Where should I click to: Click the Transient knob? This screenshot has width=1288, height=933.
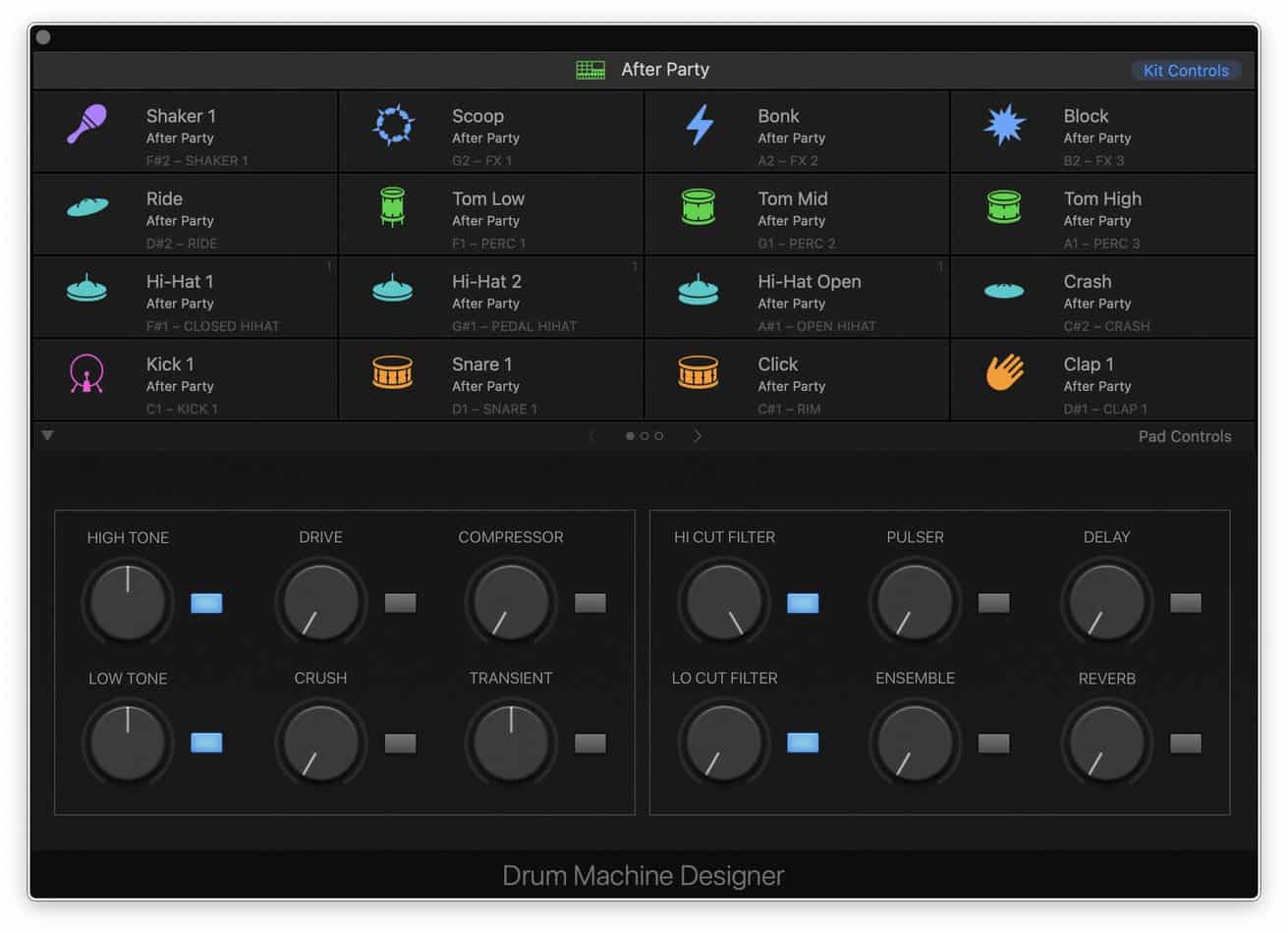point(511,742)
